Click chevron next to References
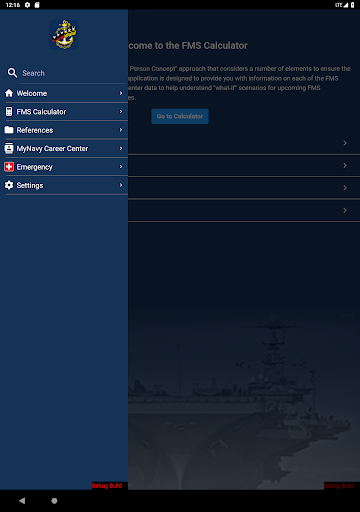Image resolution: width=360 pixels, height=512 pixels. pos(121,130)
